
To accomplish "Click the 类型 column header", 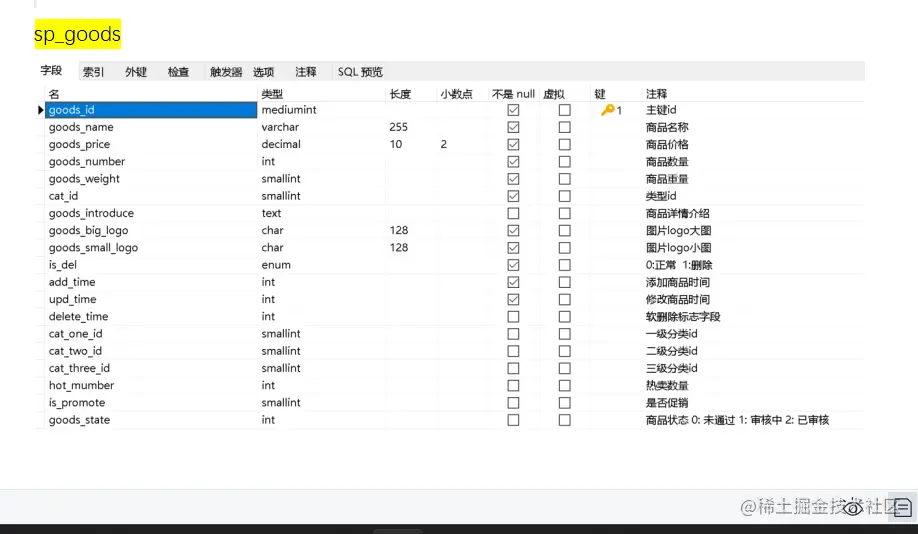I will coord(272,94).
